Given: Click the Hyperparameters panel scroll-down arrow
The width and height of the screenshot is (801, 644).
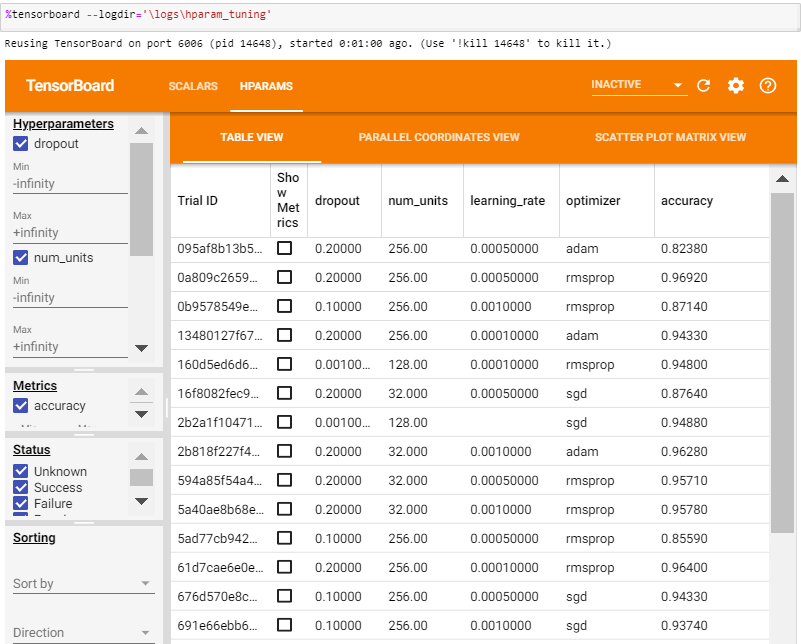Looking at the screenshot, I should pyautogui.click(x=142, y=348).
